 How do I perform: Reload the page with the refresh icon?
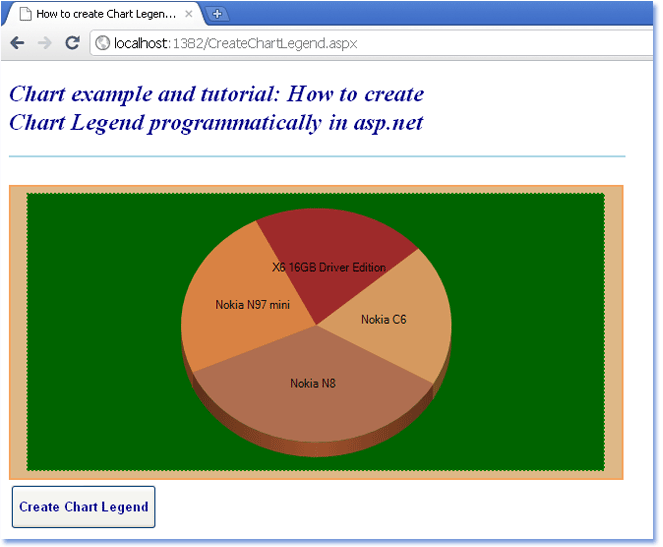pyautogui.click(x=72, y=43)
